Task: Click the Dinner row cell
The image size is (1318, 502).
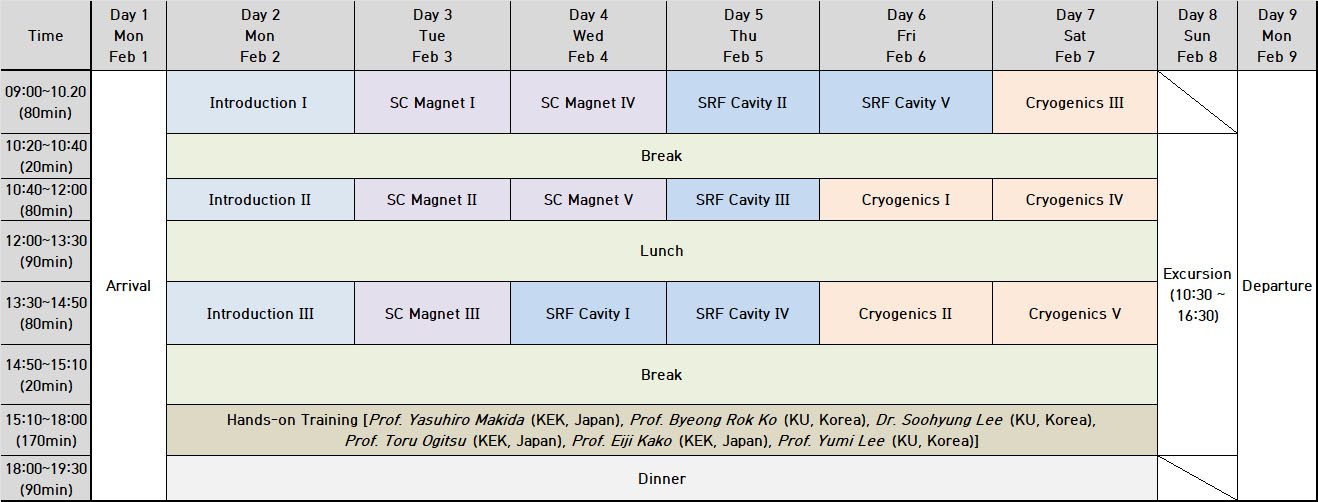Action: click(661, 479)
